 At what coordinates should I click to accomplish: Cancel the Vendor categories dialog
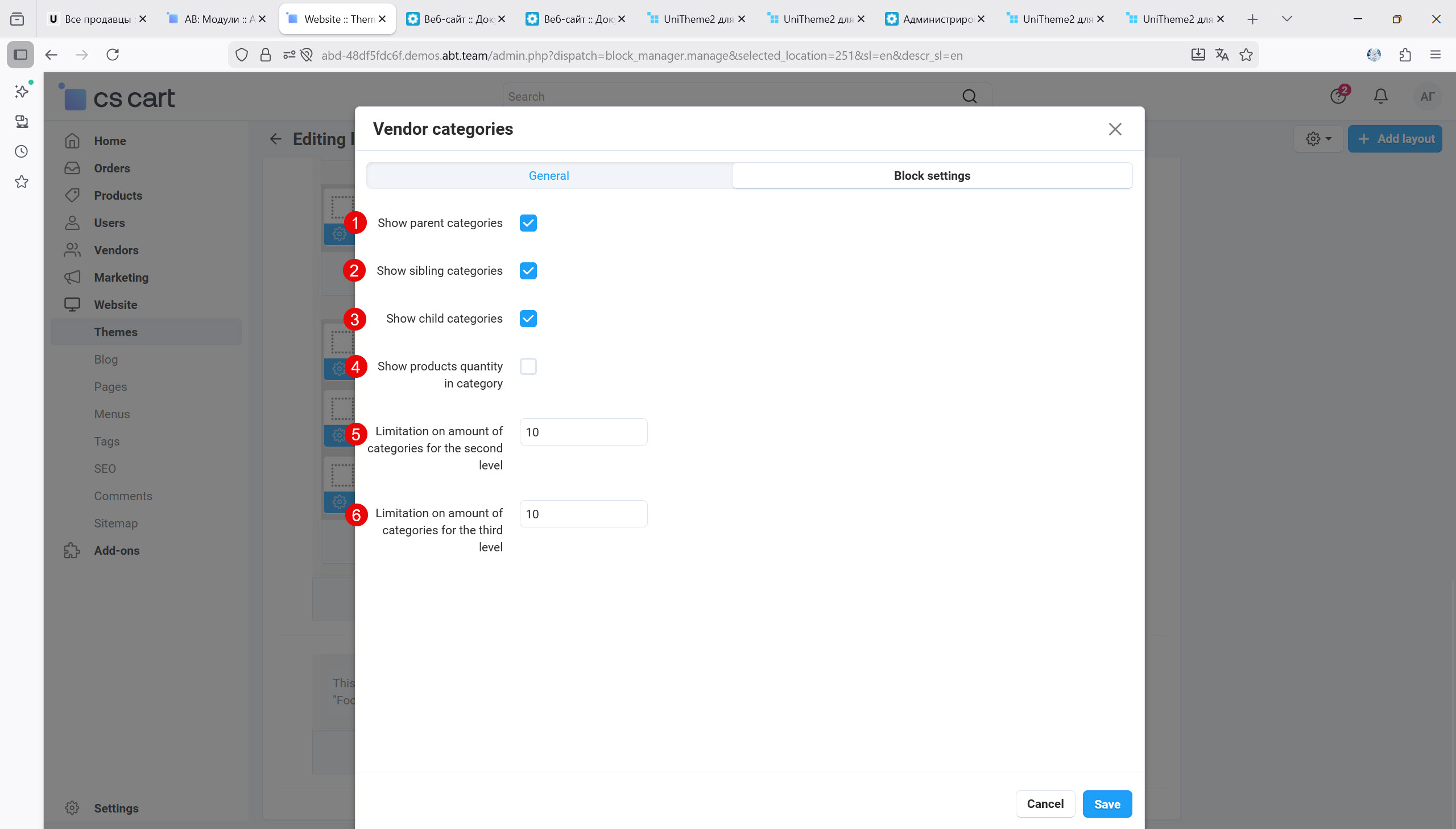tap(1045, 803)
